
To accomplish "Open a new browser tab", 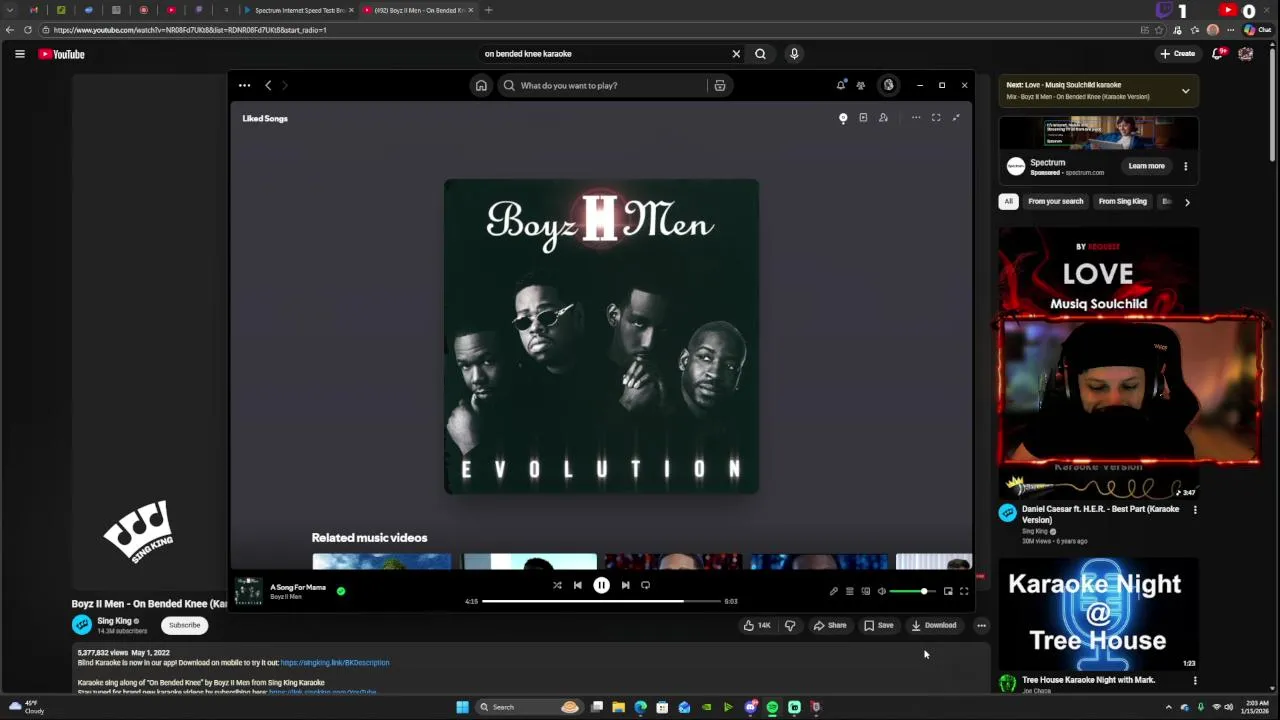I will (x=488, y=10).
